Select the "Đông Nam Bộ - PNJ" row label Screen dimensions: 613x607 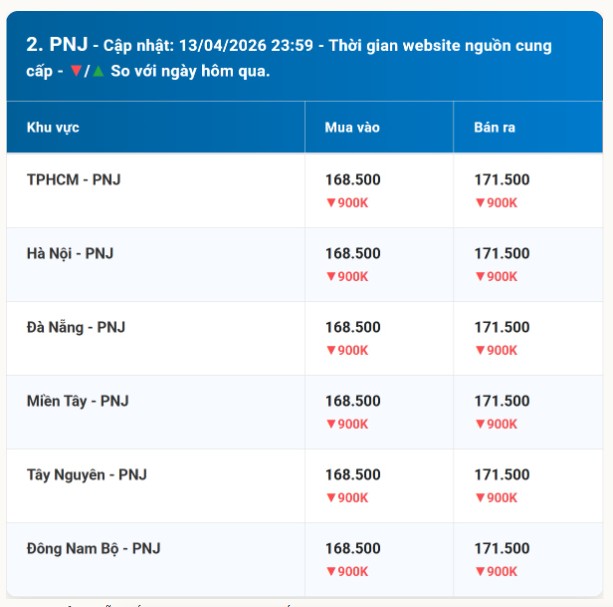point(93,548)
